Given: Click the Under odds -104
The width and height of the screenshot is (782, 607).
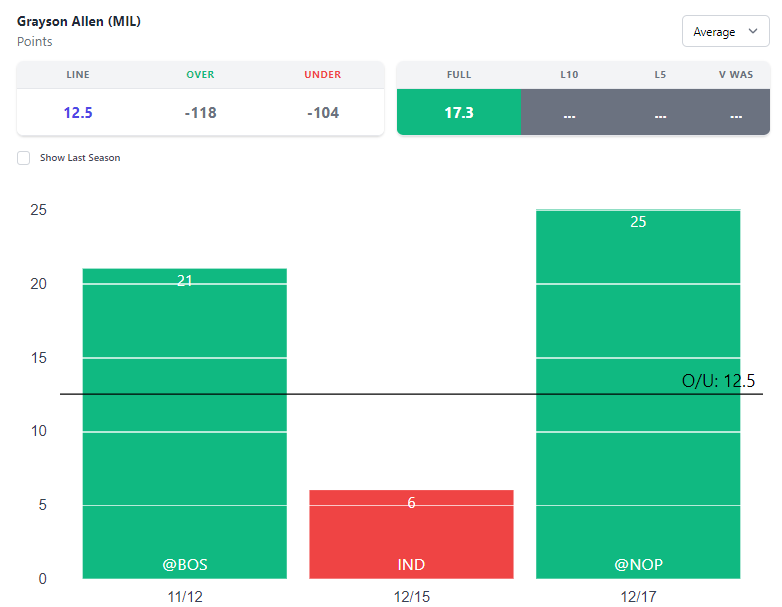Looking at the screenshot, I should pos(323,113).
